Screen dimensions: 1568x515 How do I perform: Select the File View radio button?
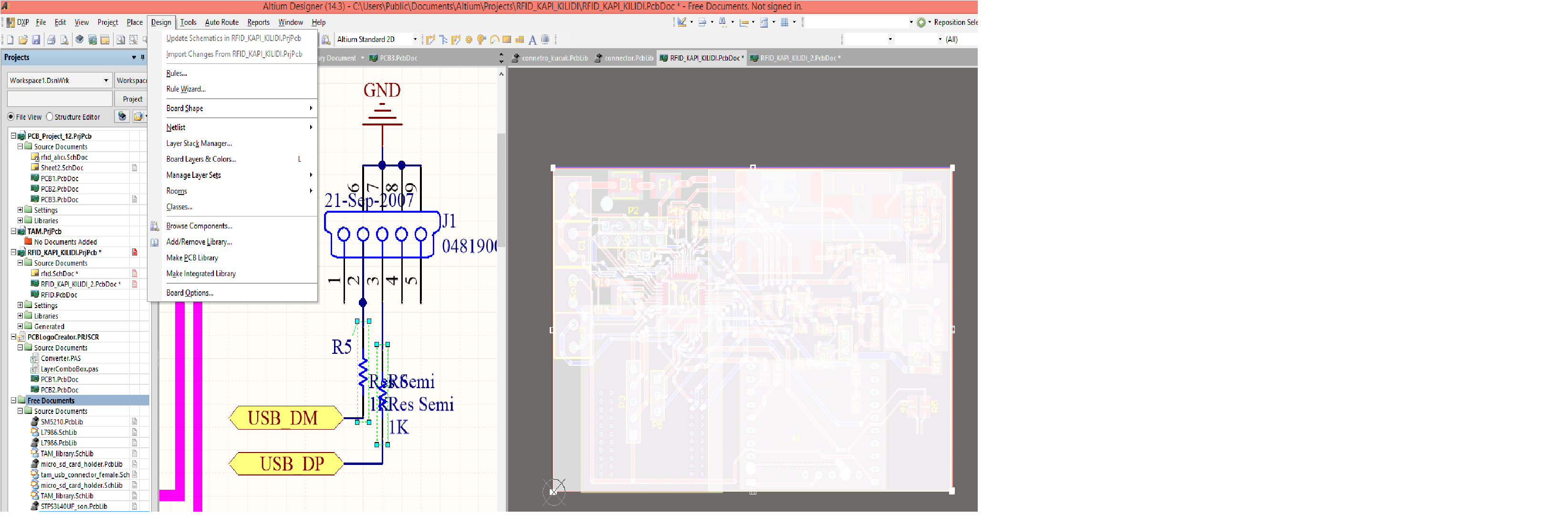[10, 117]
